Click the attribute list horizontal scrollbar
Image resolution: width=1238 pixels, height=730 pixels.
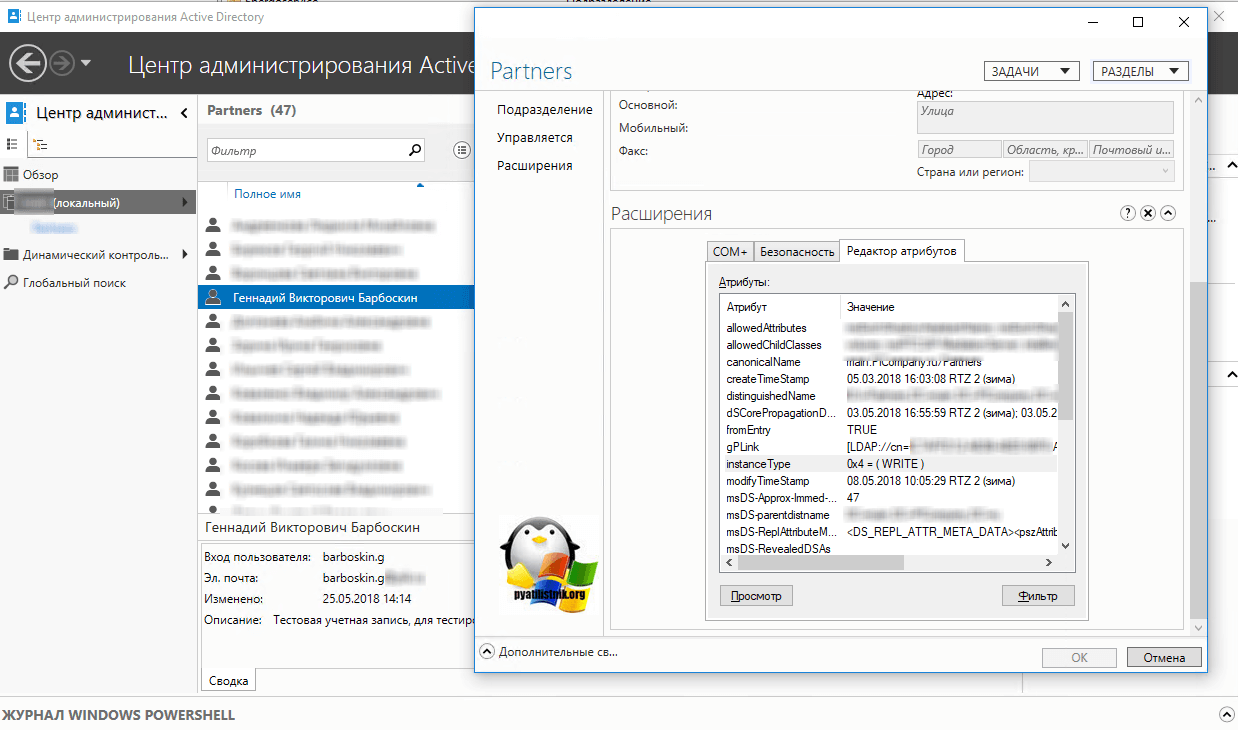click(x=820, y=563)
